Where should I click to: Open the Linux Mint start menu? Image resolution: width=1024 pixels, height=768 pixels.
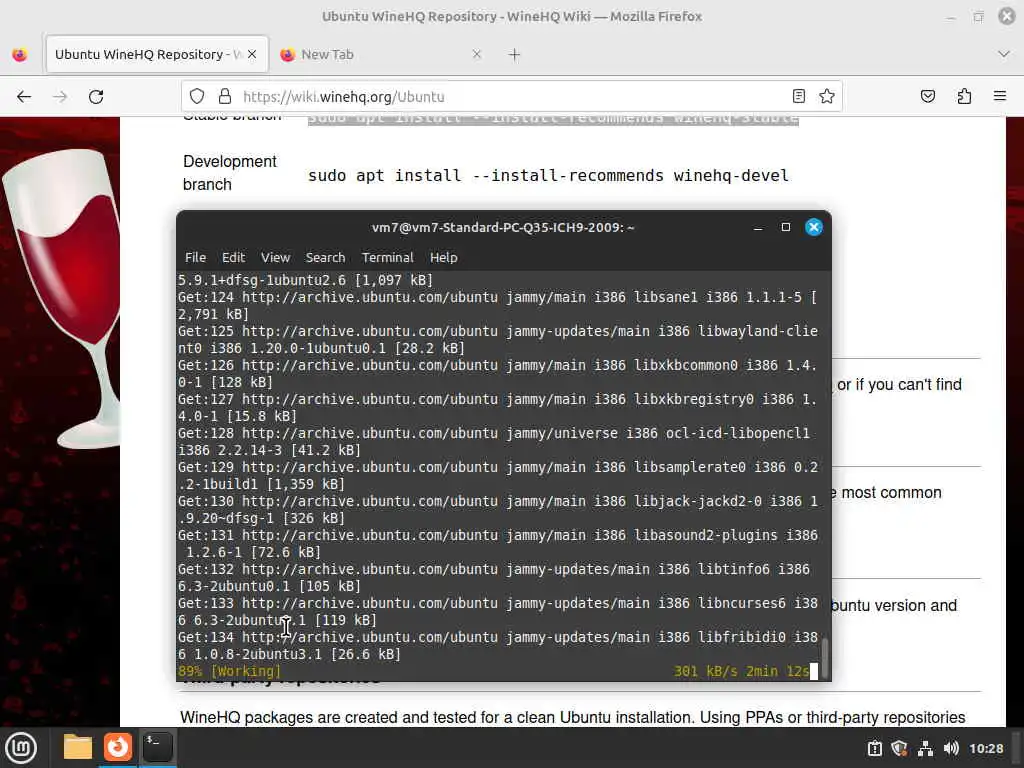pyautogui.click(x=21, y=748)
